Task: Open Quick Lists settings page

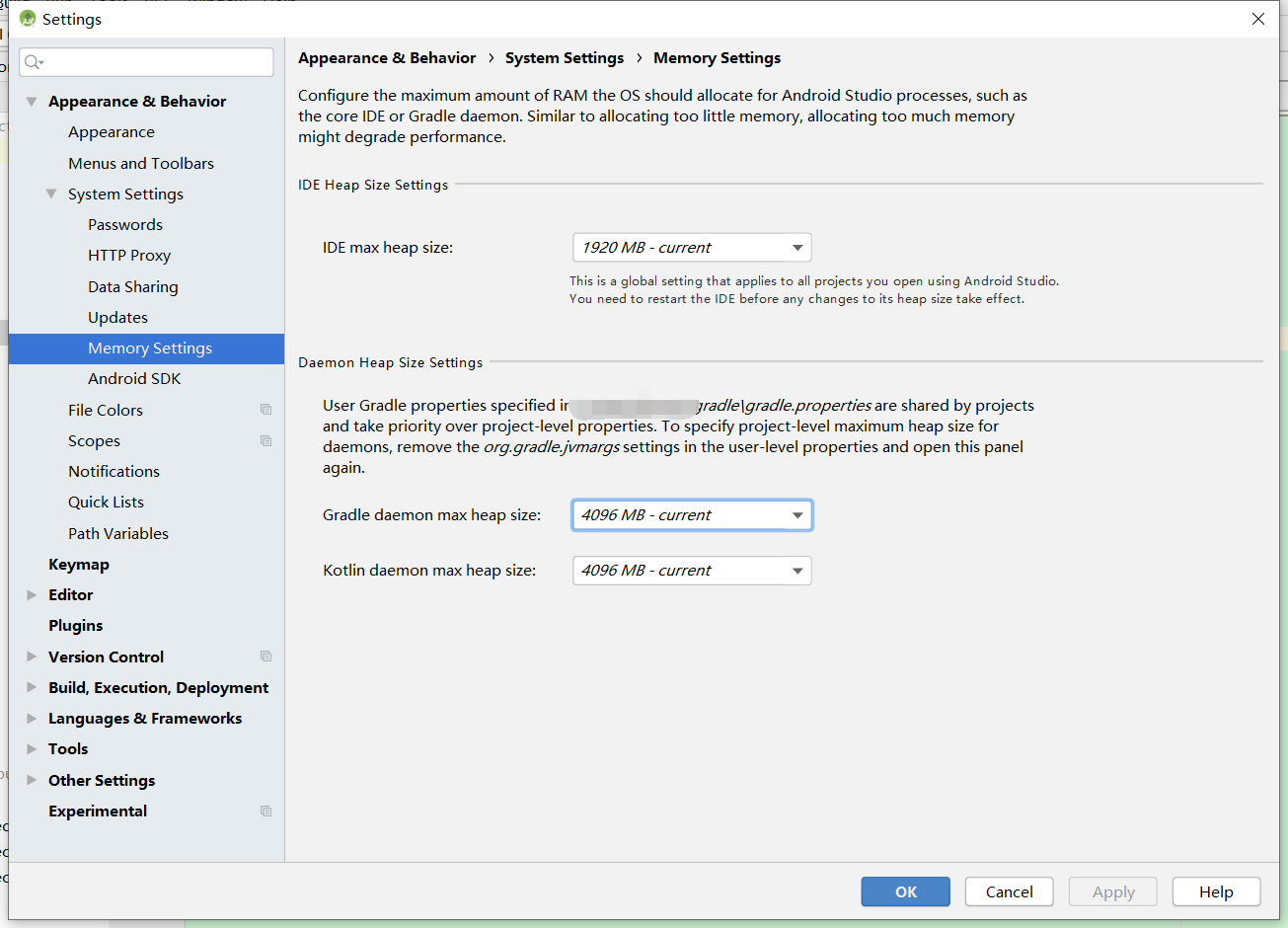Action: (x=106, y=503)
